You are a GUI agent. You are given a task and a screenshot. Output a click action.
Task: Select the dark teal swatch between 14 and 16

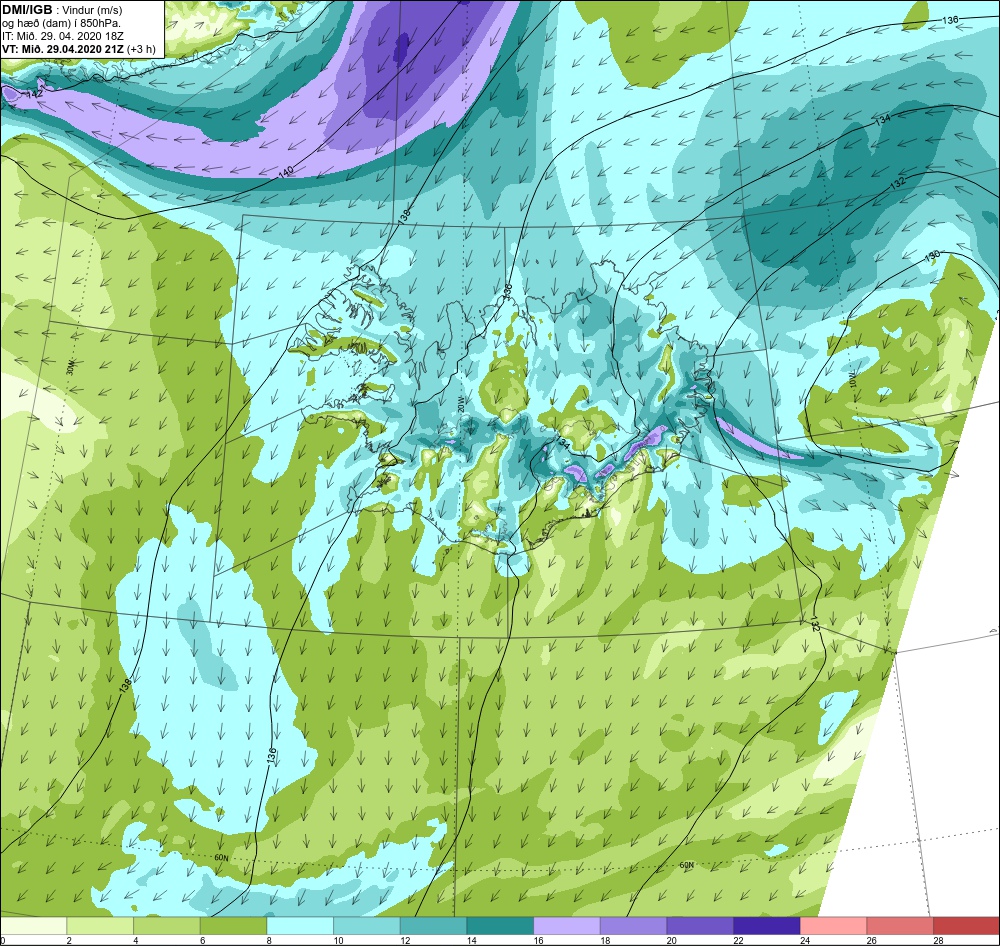pyautogui.click(x=500, y=925)
